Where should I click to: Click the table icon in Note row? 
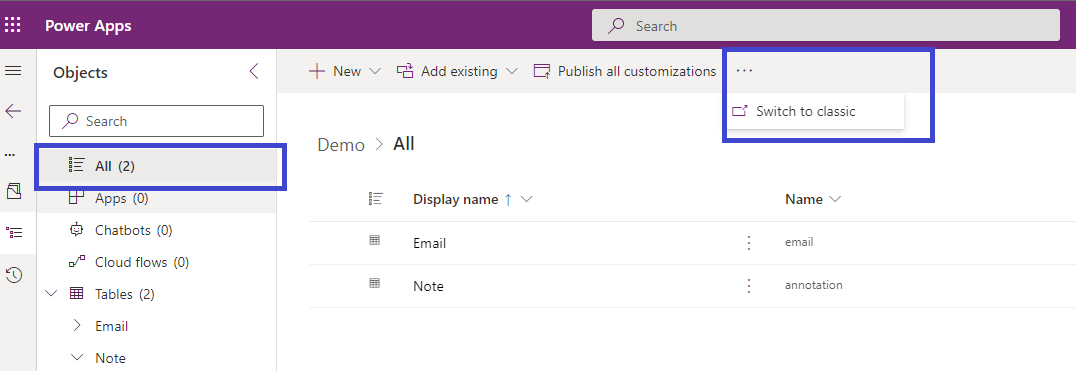375,283
